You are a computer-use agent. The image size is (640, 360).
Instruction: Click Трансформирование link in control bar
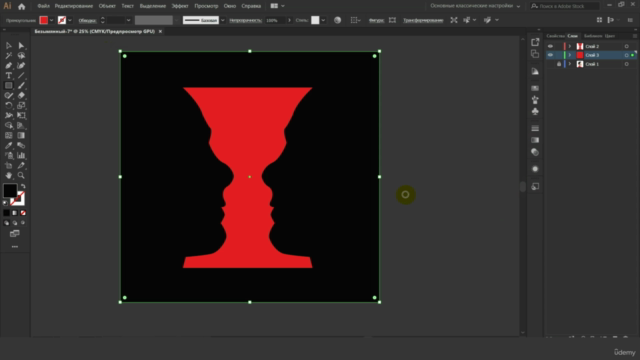click(x=423, y=20)
